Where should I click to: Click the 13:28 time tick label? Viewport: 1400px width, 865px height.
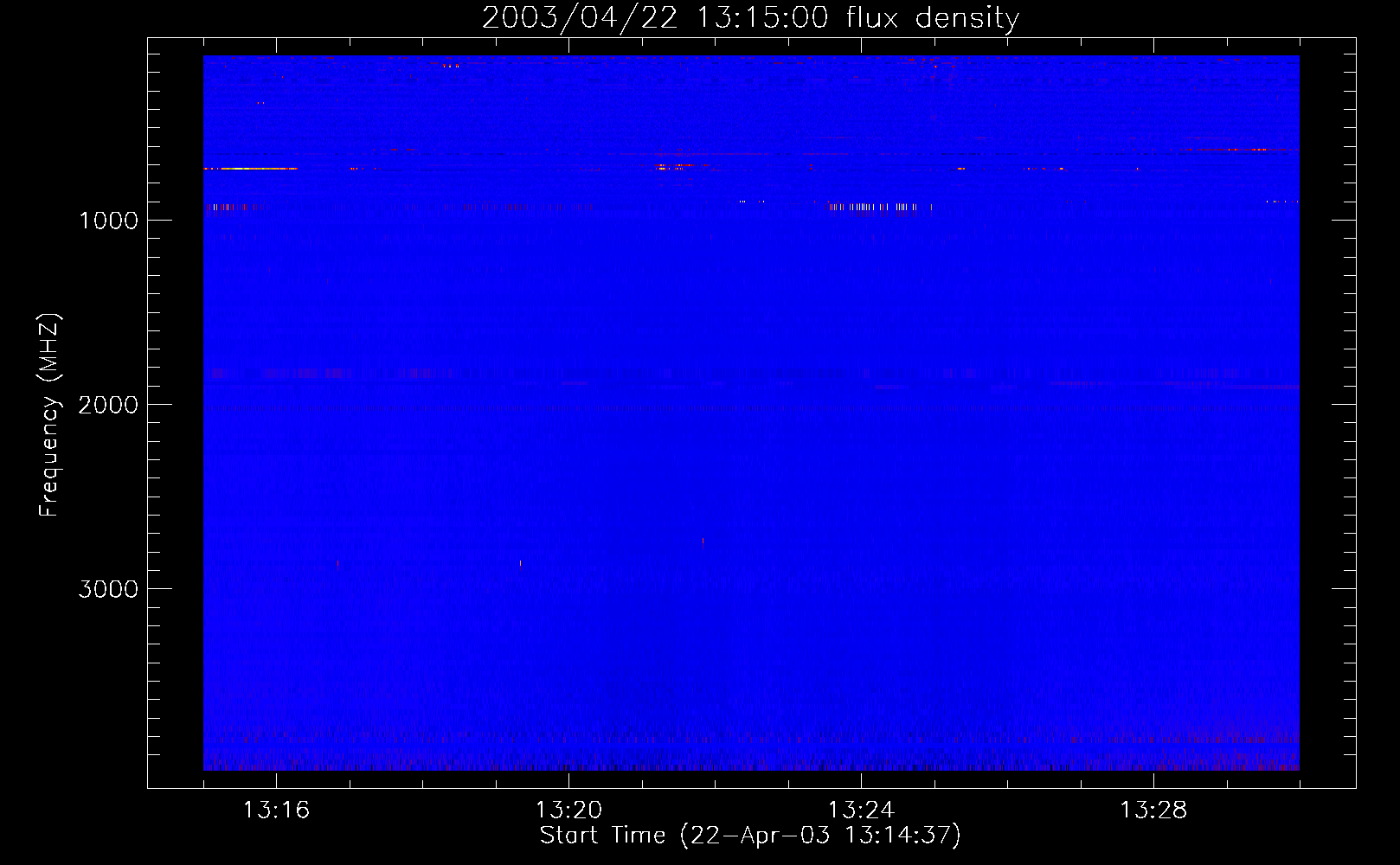(x=1153, y=811)
